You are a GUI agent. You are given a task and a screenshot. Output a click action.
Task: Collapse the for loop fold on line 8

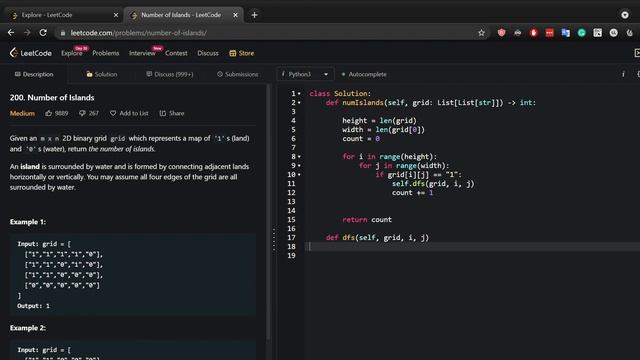pyautogui.click(x=299, y=157)
